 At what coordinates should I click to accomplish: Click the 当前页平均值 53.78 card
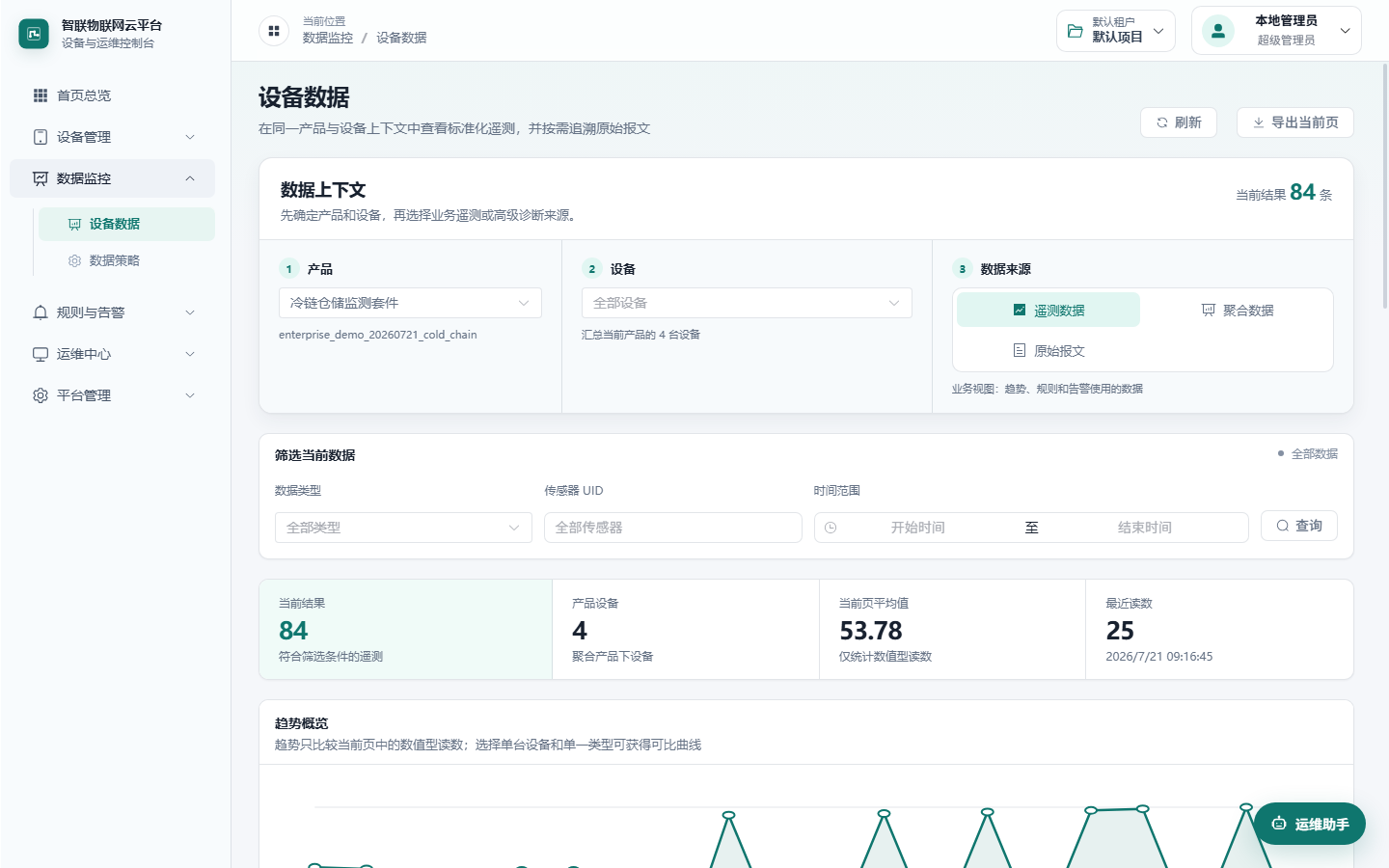(953, 630)
